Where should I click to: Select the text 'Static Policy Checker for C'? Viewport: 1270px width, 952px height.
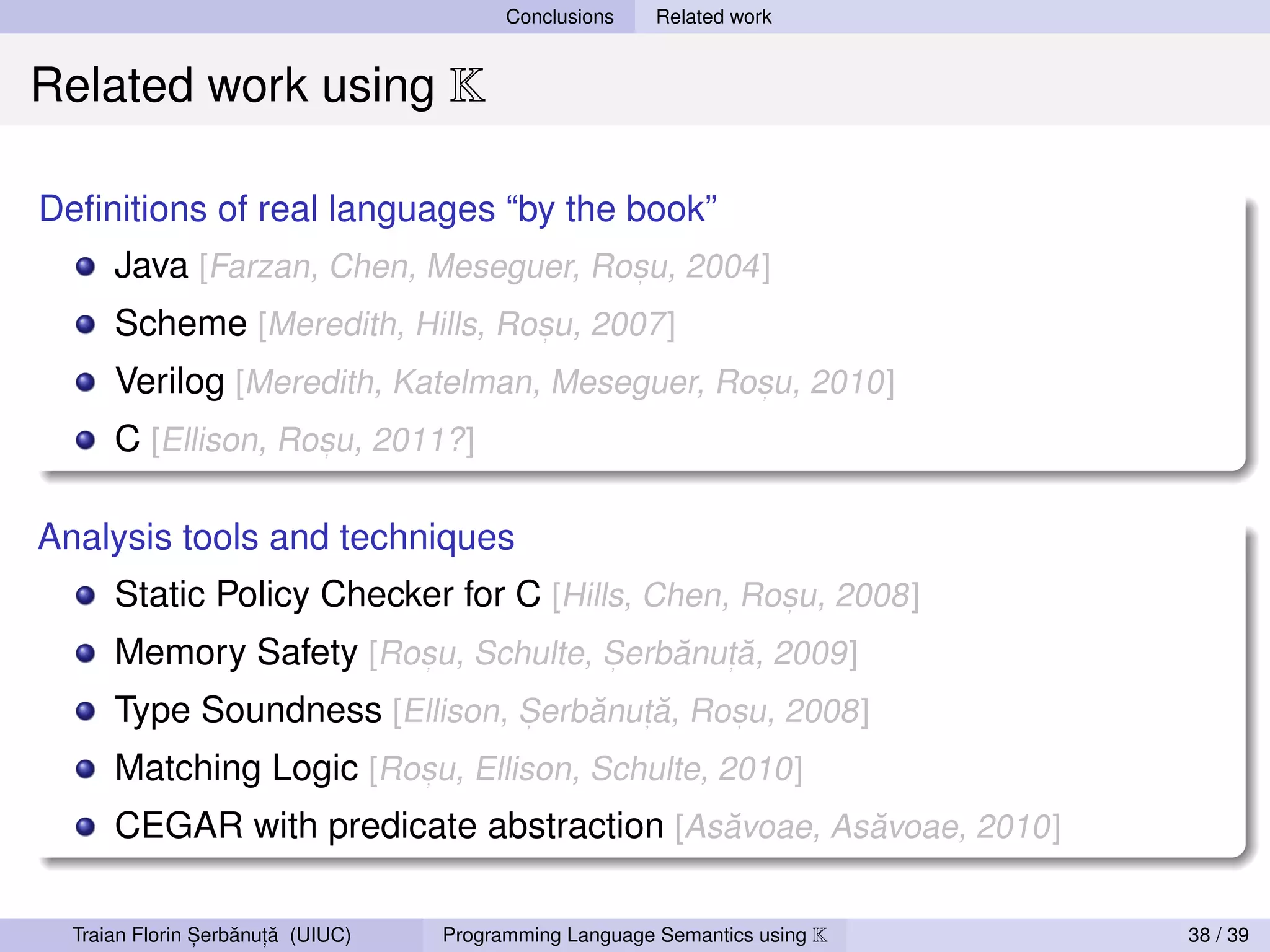coord(328,595)
